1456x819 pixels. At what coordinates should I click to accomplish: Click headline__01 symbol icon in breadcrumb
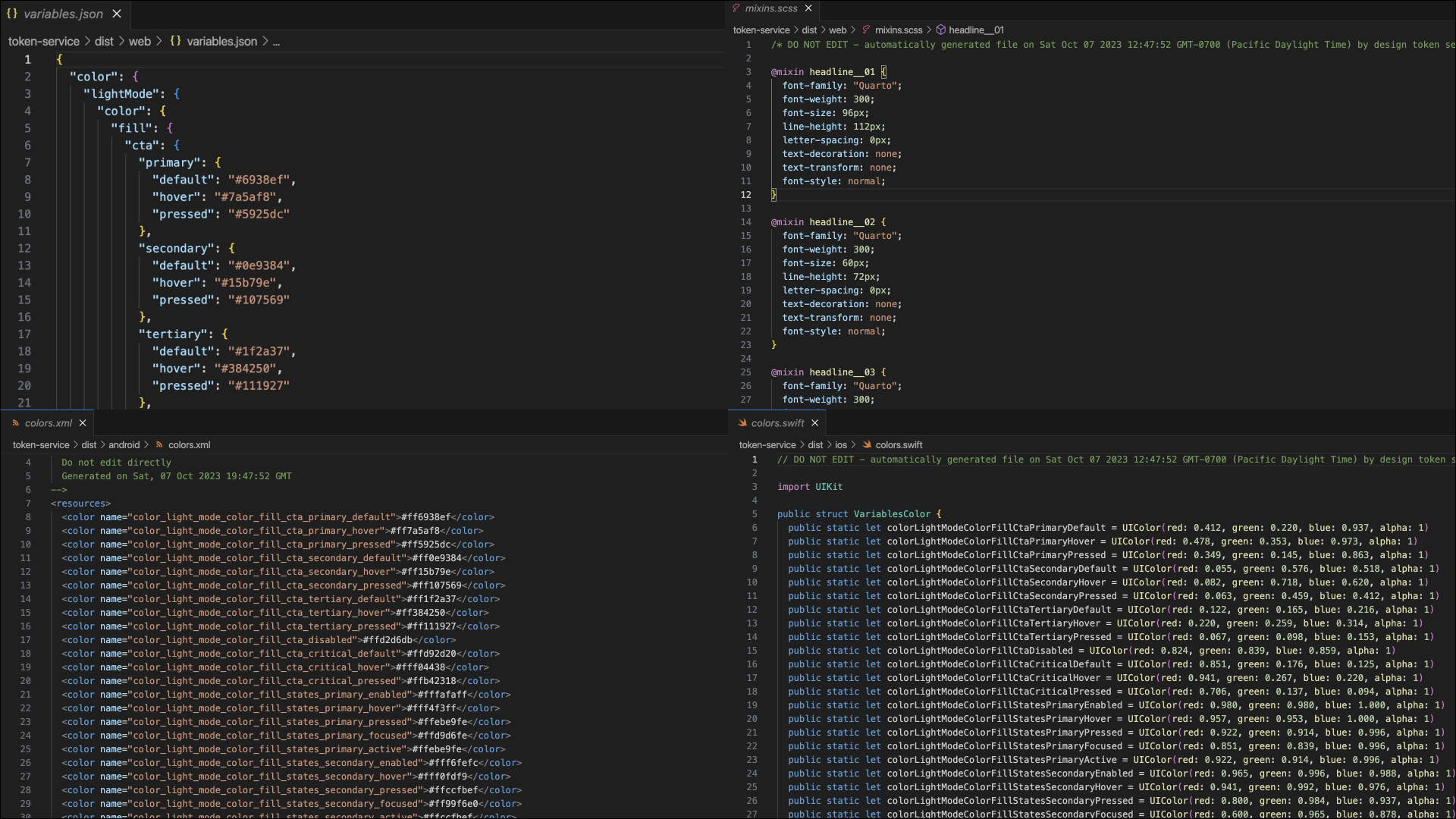coord(941,30)
